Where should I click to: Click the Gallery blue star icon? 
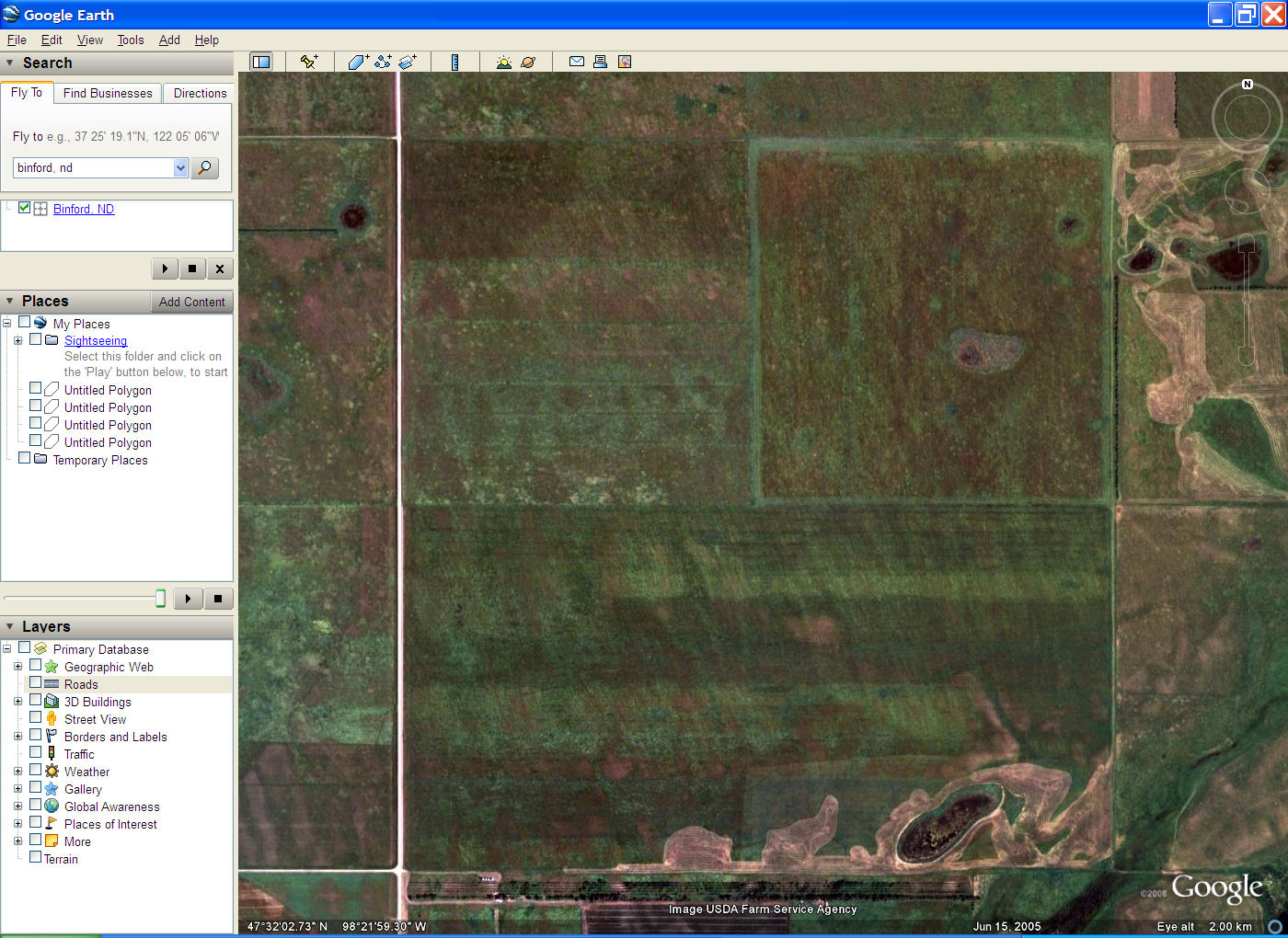(52, 788)
